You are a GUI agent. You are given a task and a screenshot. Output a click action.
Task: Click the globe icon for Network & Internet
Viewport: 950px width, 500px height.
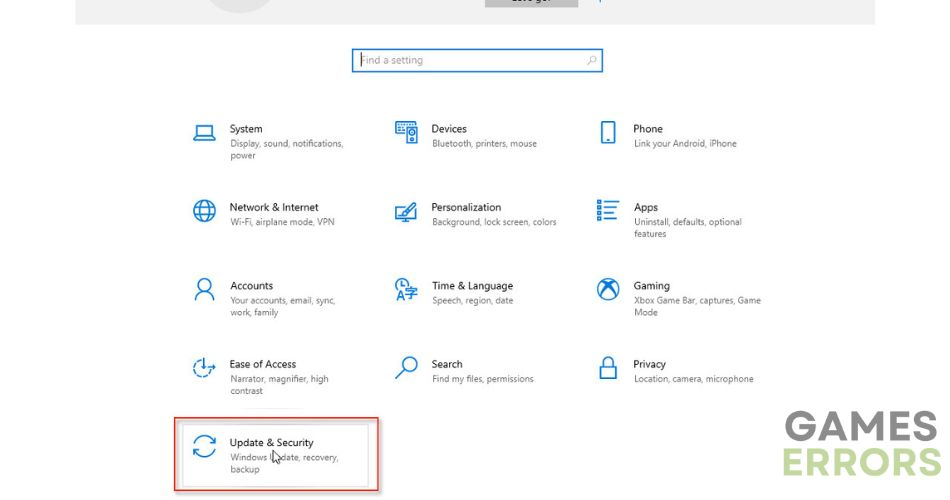tap(204, 211)
